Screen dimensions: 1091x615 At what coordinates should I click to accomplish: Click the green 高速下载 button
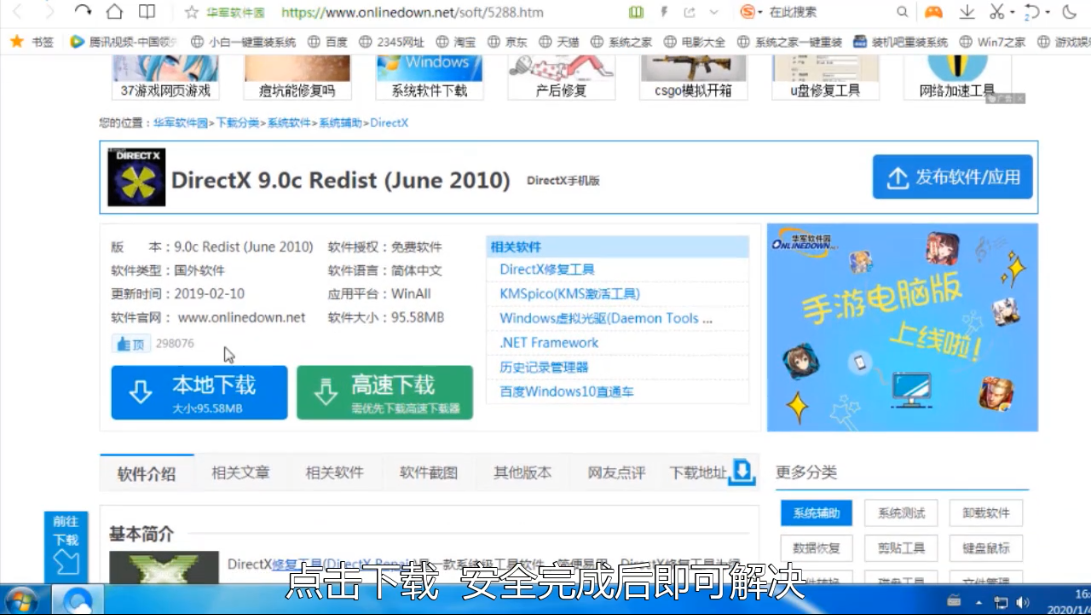click(385, 392)
